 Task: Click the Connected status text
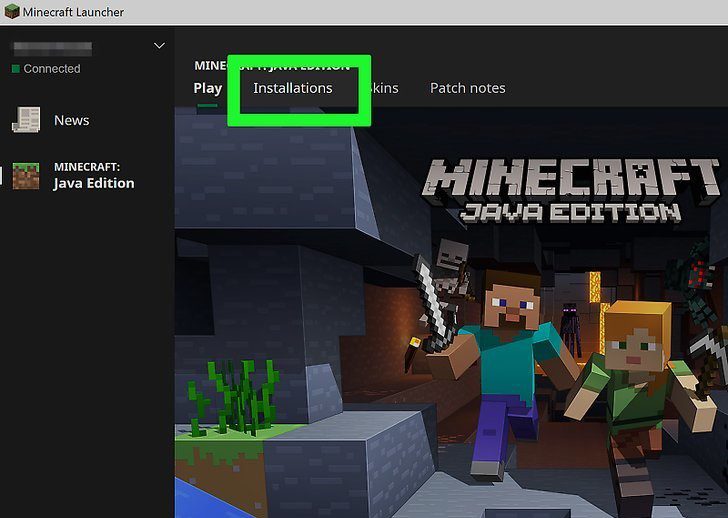tap(52, 69)
